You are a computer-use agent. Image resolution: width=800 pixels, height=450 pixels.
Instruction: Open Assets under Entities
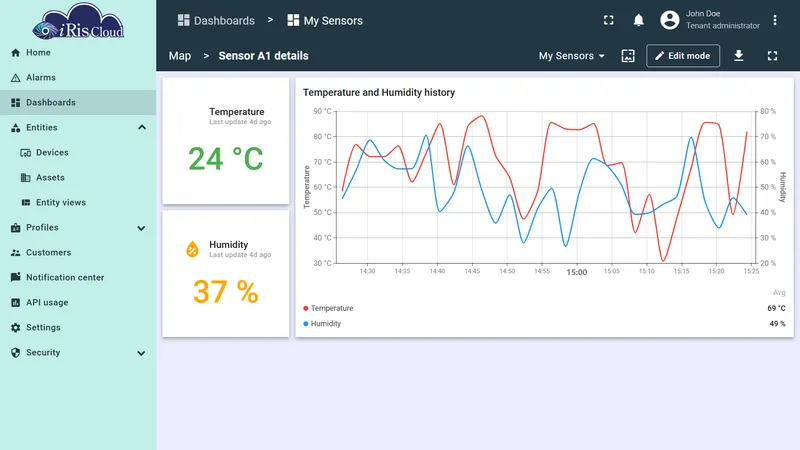78,178
